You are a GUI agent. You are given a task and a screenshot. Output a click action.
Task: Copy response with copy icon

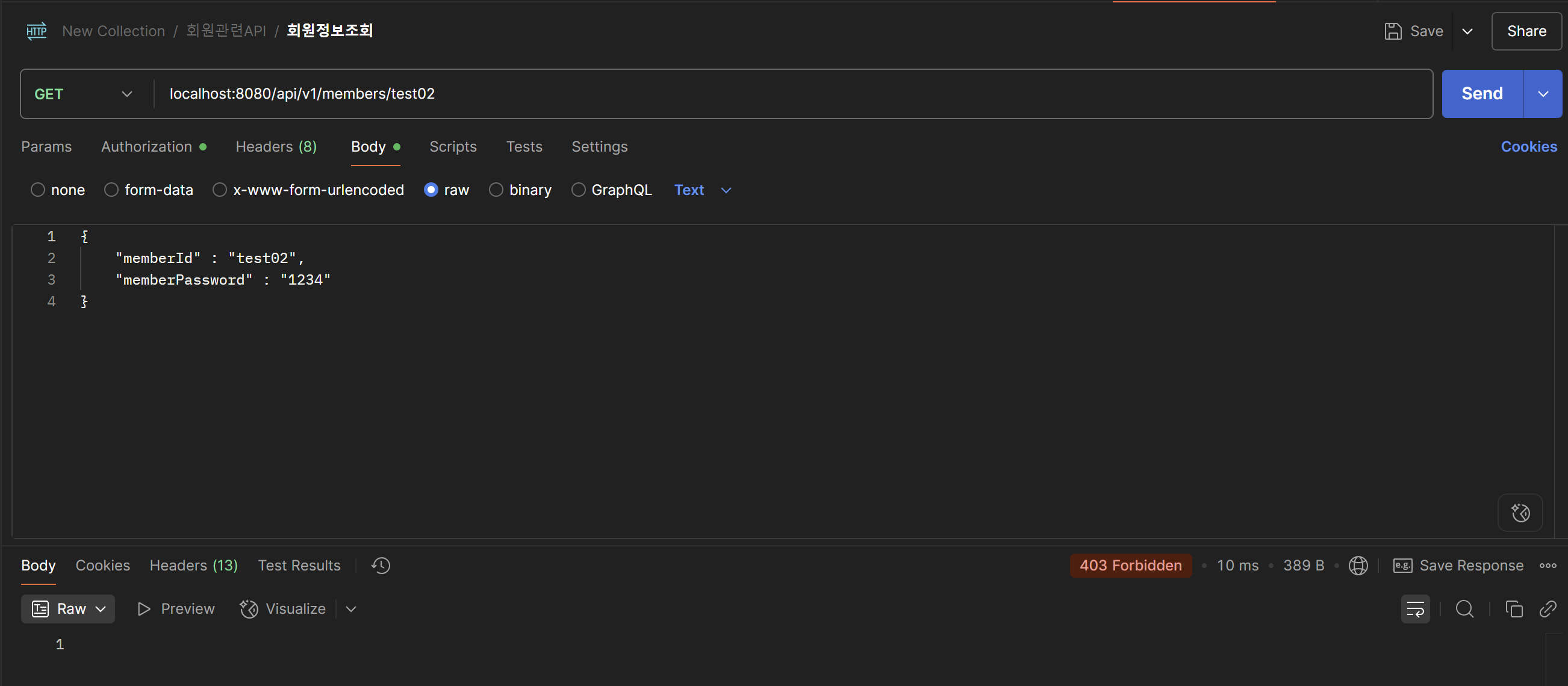(x=1514, y=609)
